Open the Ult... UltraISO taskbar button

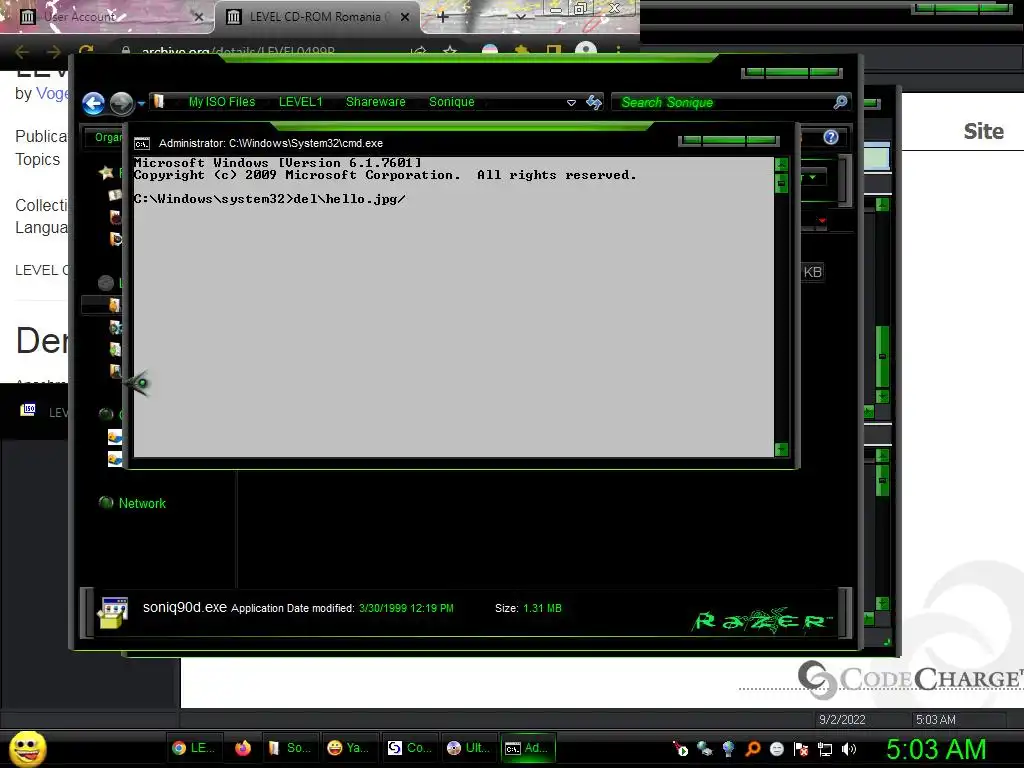tap(468, 748)
